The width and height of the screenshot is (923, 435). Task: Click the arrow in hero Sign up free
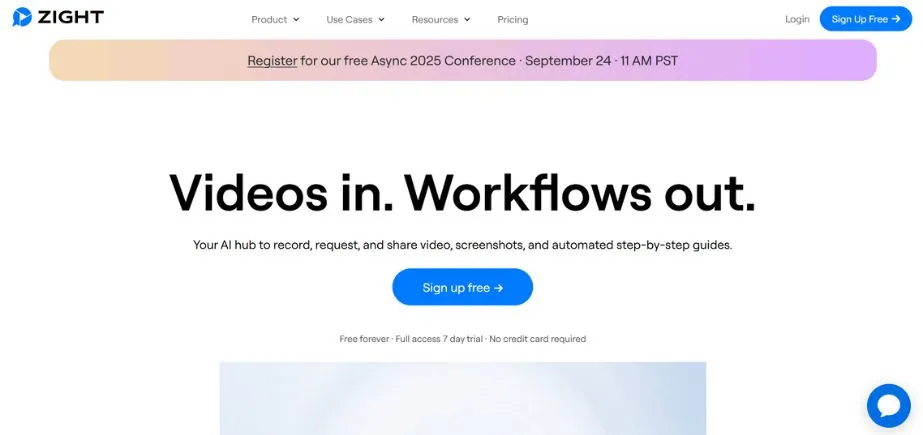[x=498, y=288]
